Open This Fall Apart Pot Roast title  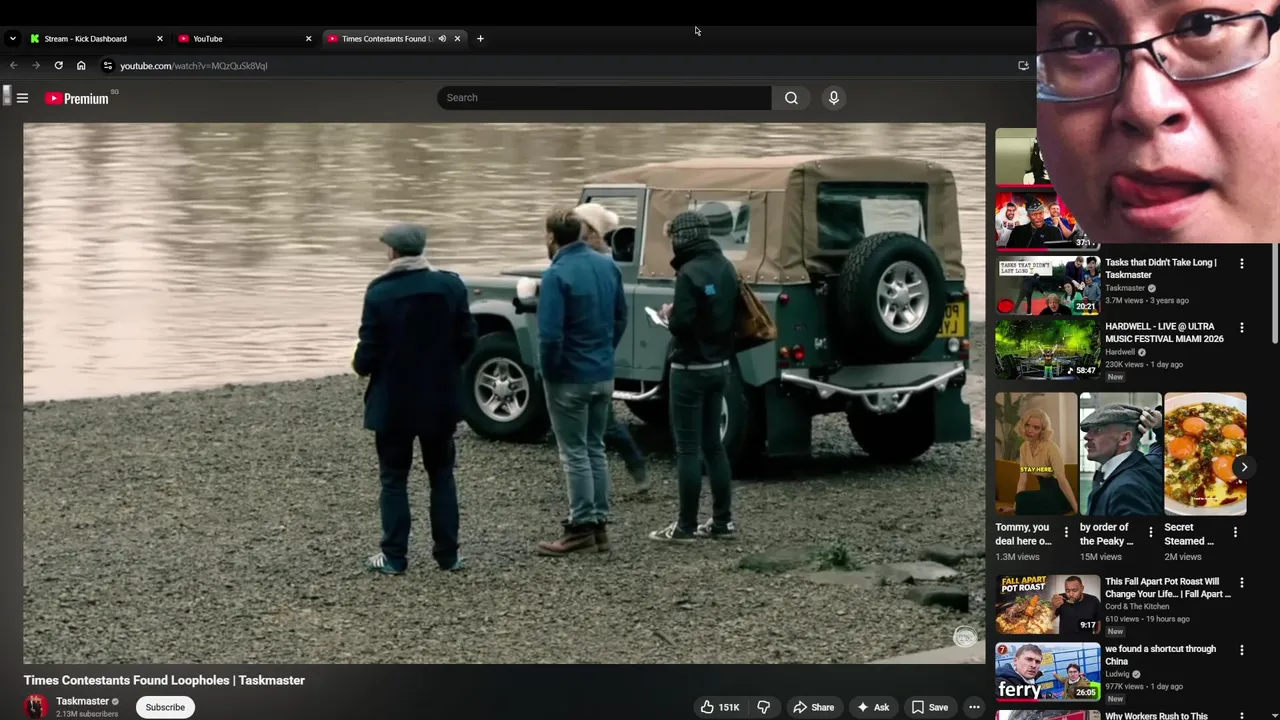[x=1168, y=587]
